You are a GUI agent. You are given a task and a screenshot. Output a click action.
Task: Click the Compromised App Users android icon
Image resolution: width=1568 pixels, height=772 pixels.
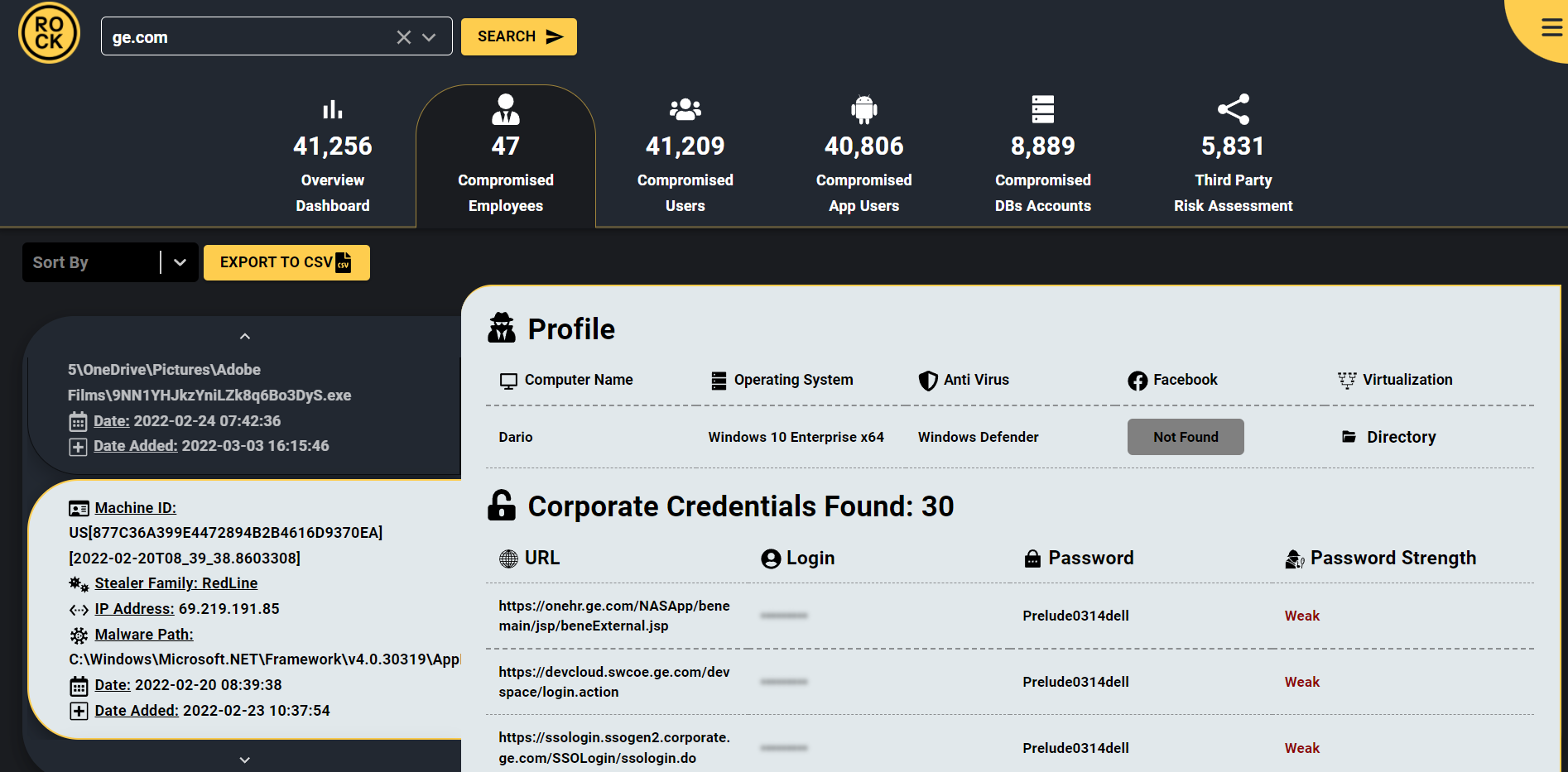coord(863,109)
